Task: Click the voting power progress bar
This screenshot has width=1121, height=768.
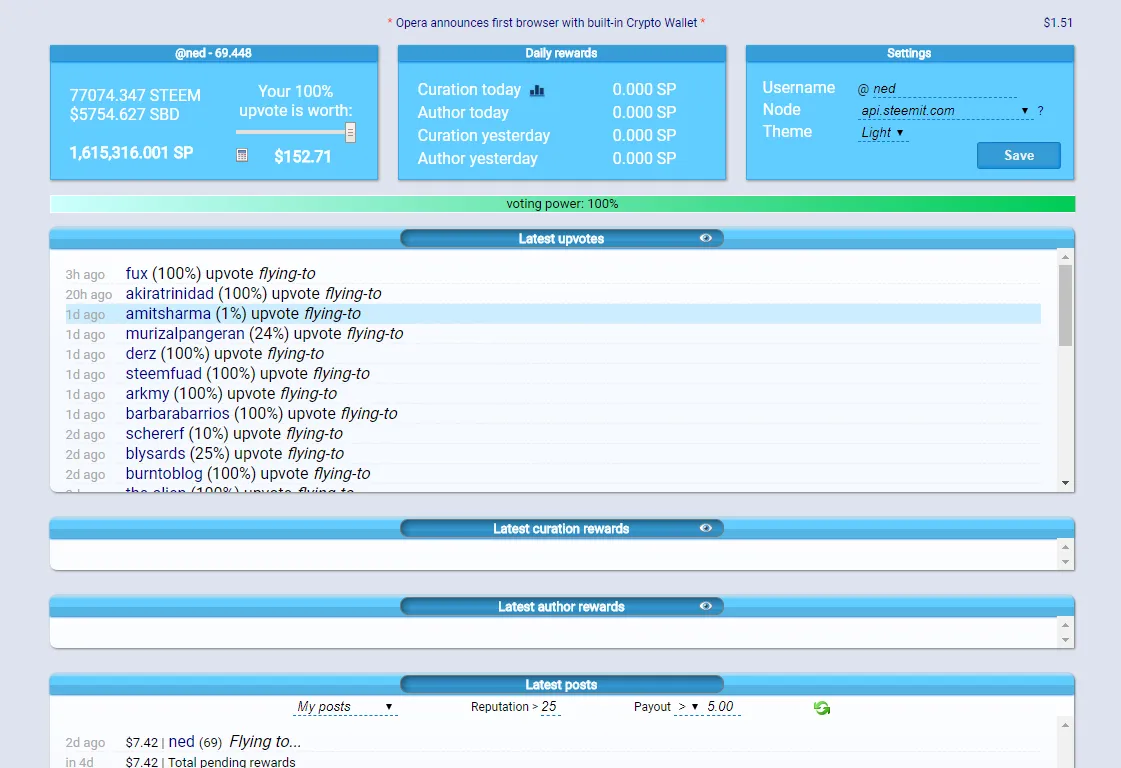Action: click(x=562, y=204)
